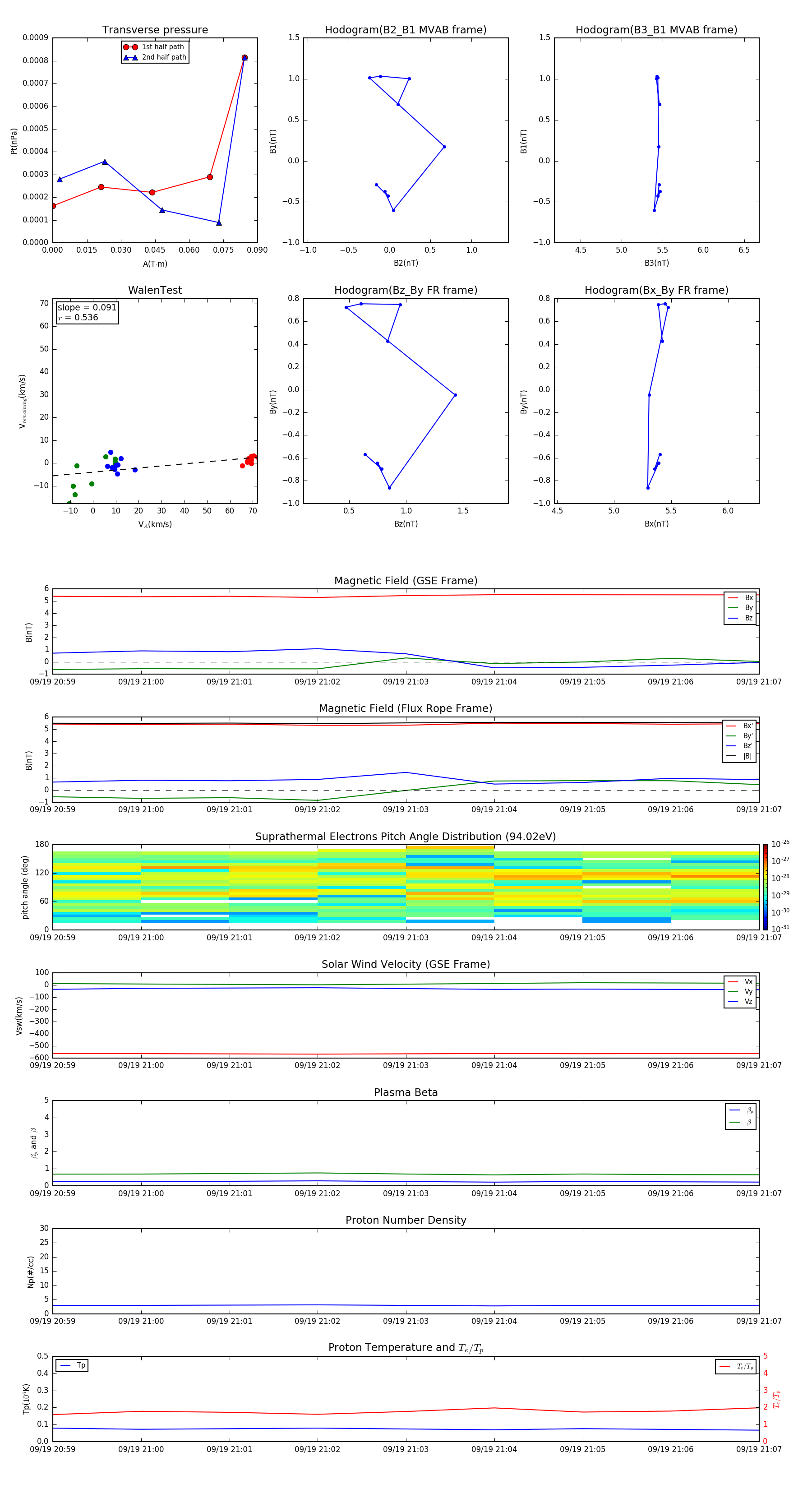Image resolution: width=812 pixels, height=1489 pixels.
Task: Click the 'VA(km/s)' x-axis label
Action: pos(155,524)
